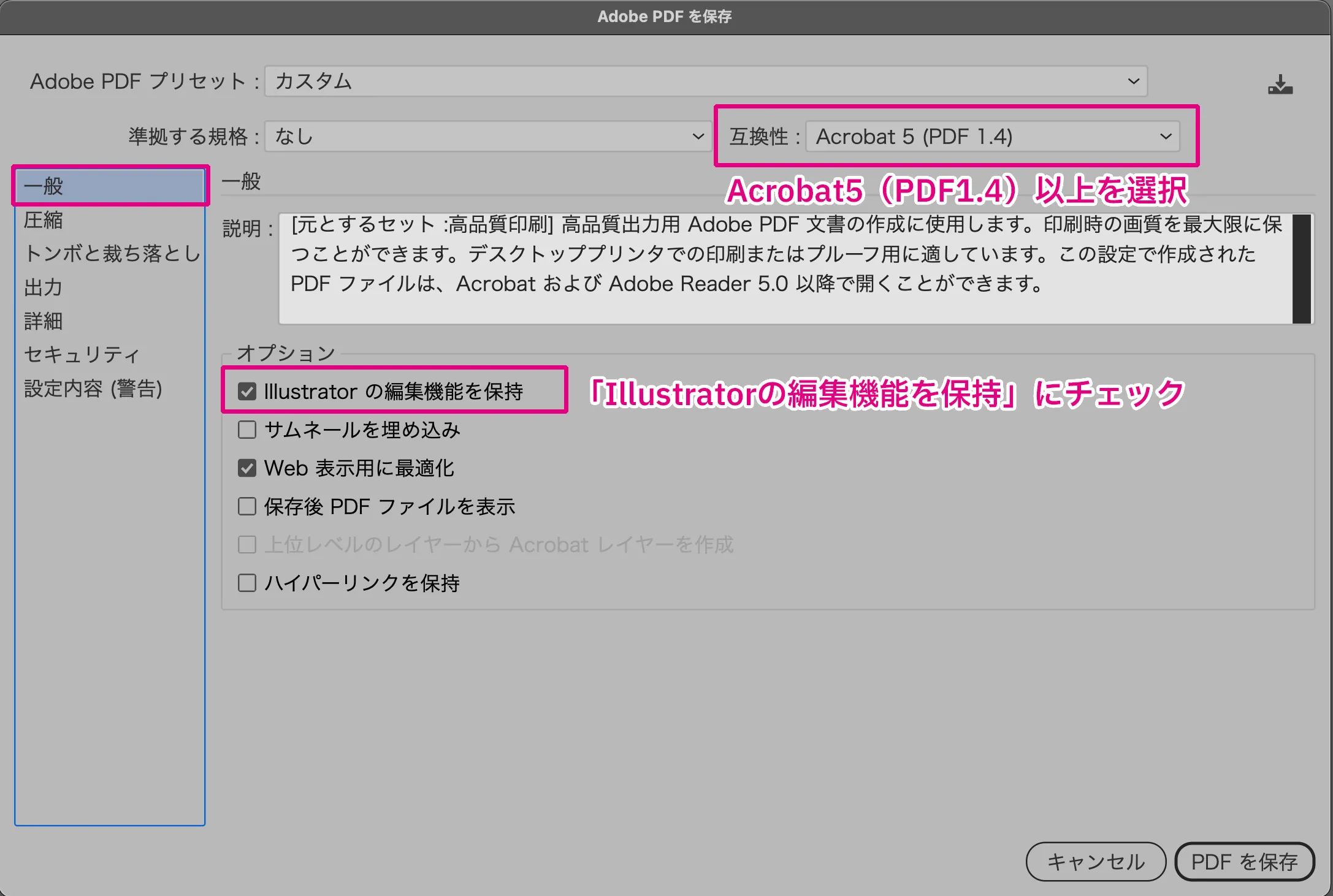1333x896 pixels.
Task: Click inside the 説明 description text
Action: pyautogui.click(x=785, y=254)
